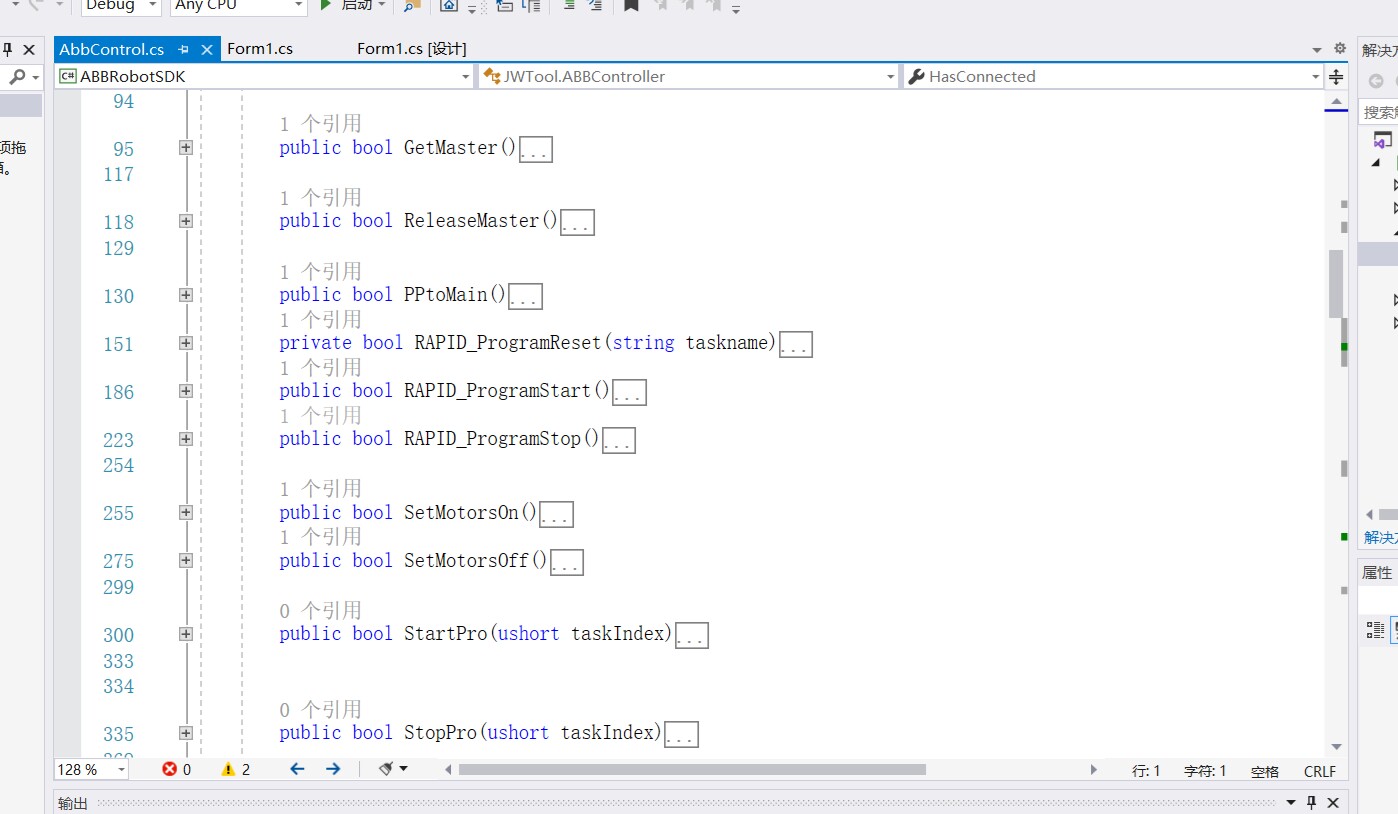Open the JWTool.ABBController type dropdown
This screenshot has width=1398, height=814.
(x=689, y=76)
